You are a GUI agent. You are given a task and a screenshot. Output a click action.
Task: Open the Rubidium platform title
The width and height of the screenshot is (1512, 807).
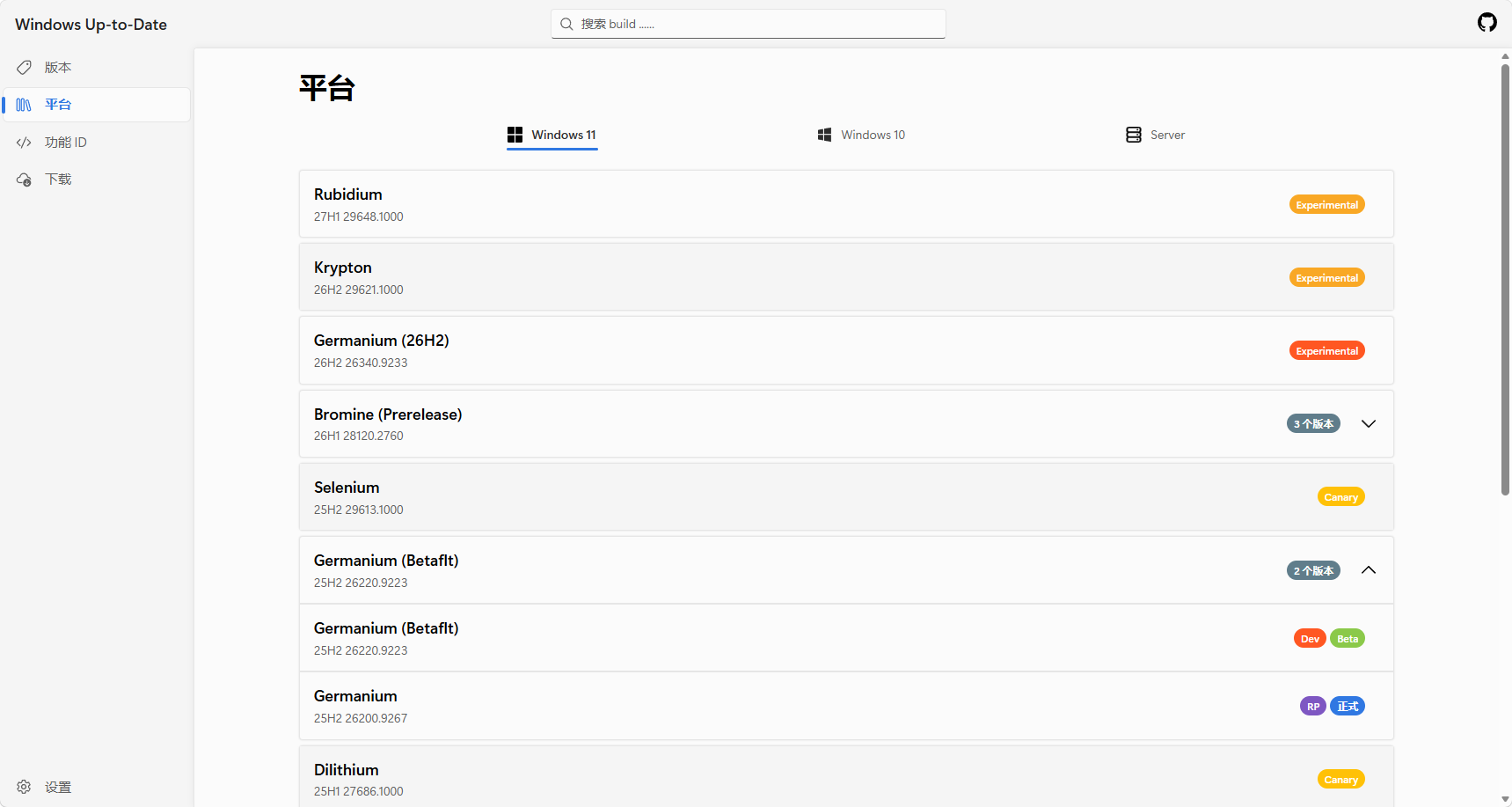pos(348,194)
